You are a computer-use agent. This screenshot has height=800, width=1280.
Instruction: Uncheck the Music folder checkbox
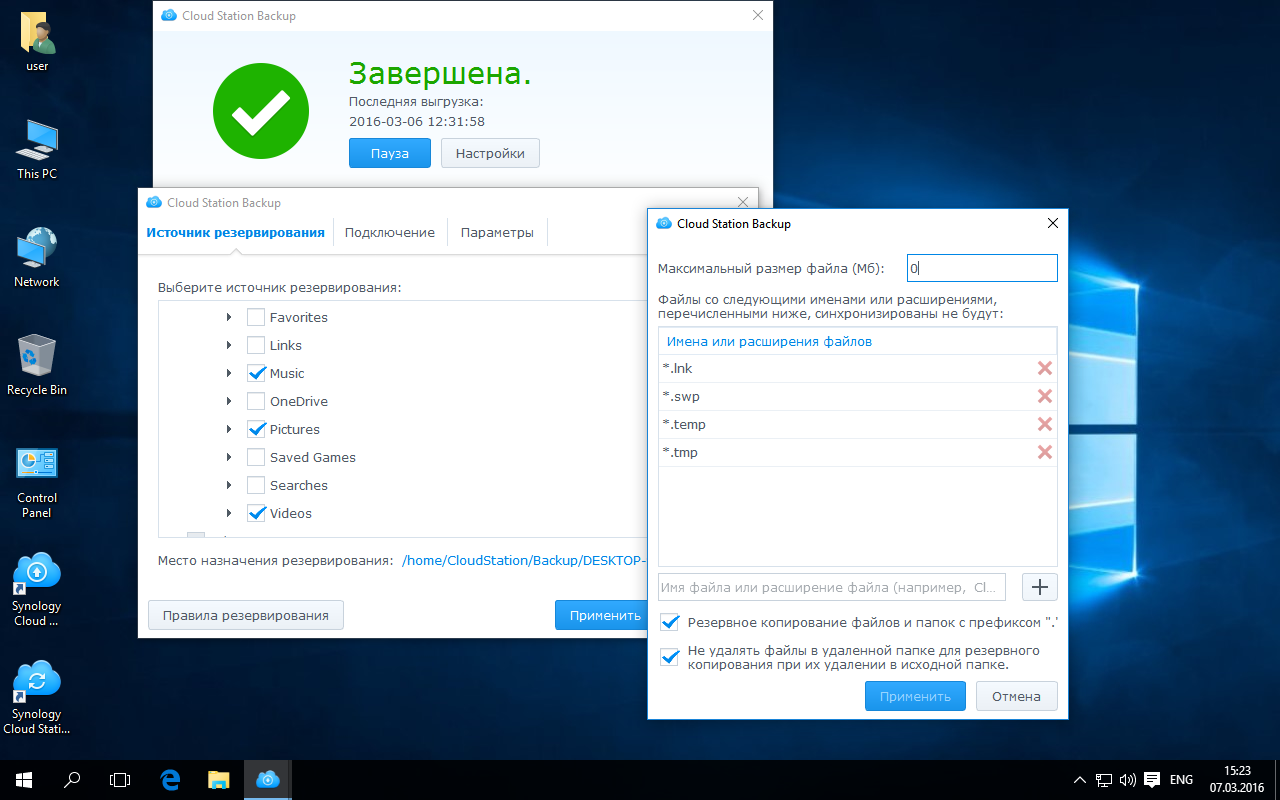coord(256,373)
